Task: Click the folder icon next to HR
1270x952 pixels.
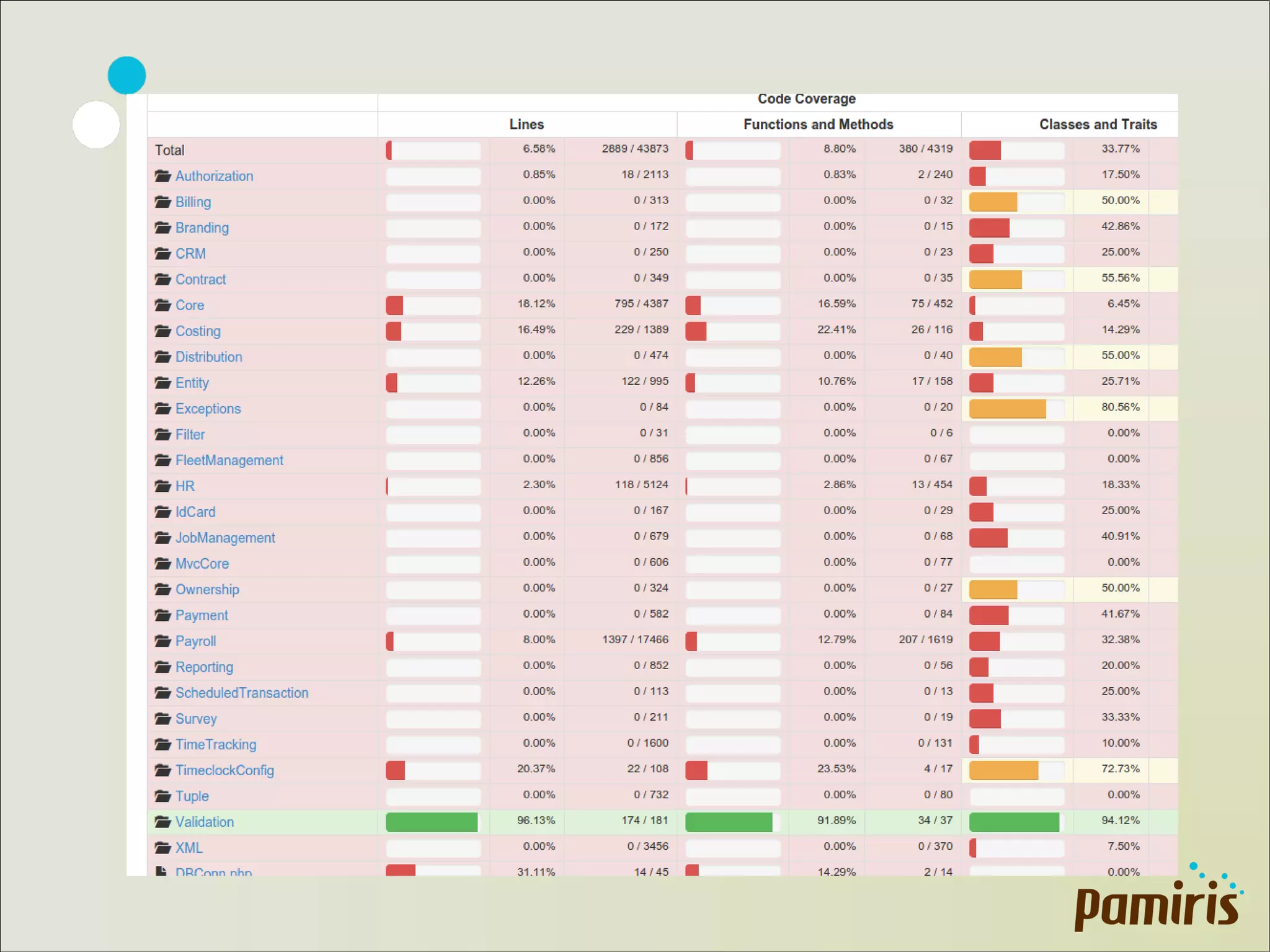Action: click(x=162, y=486)
